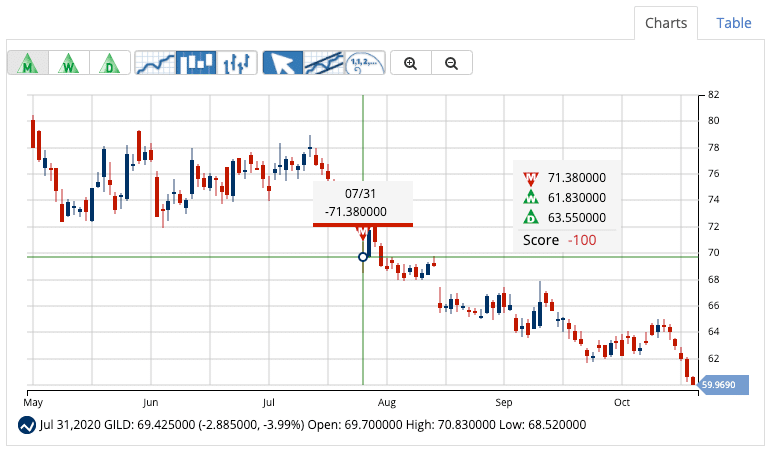Click the Jul label on time axis
This screenshot has width=776, height=457.
(x=268, y=403)
